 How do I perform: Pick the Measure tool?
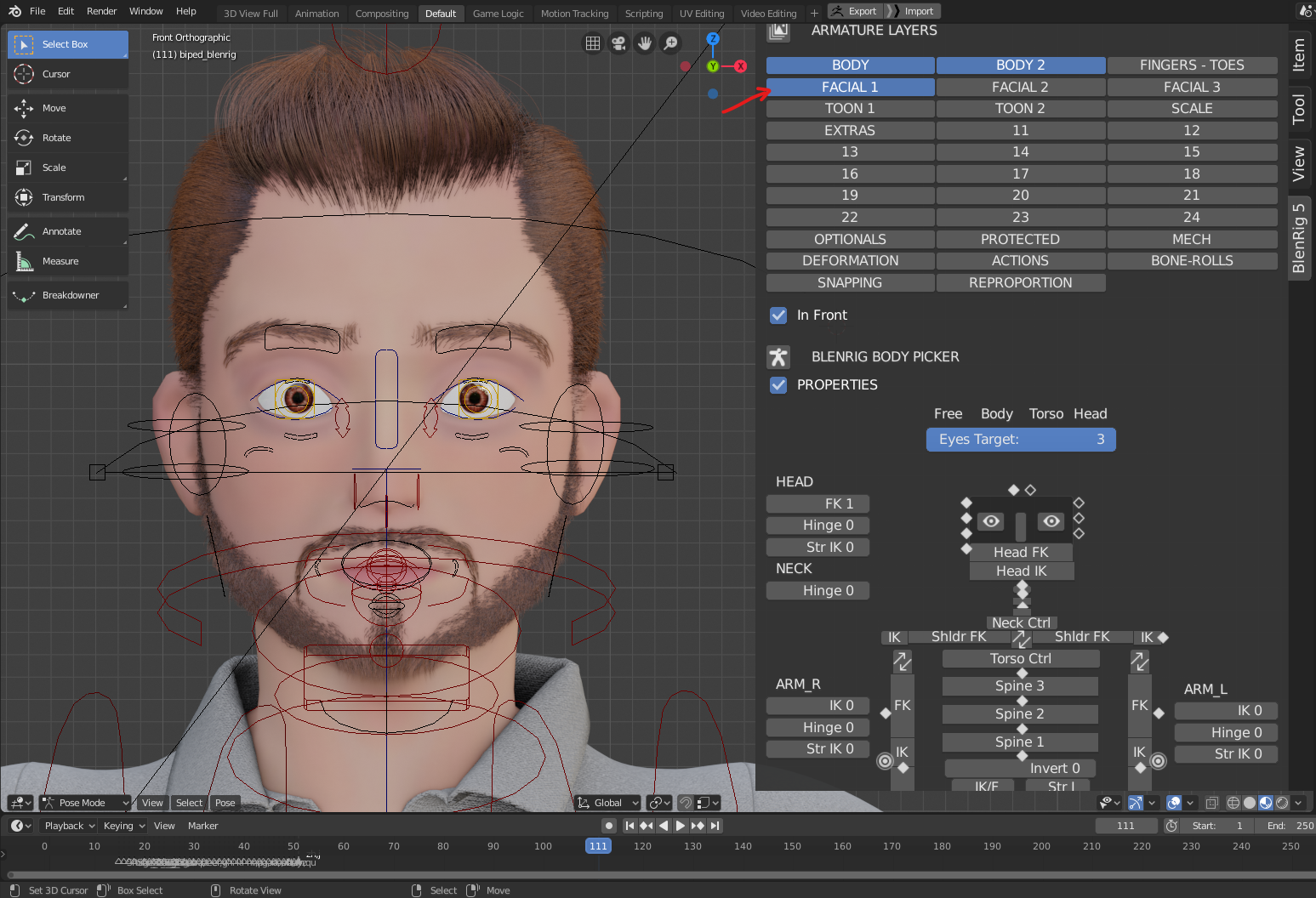[60, 261]
